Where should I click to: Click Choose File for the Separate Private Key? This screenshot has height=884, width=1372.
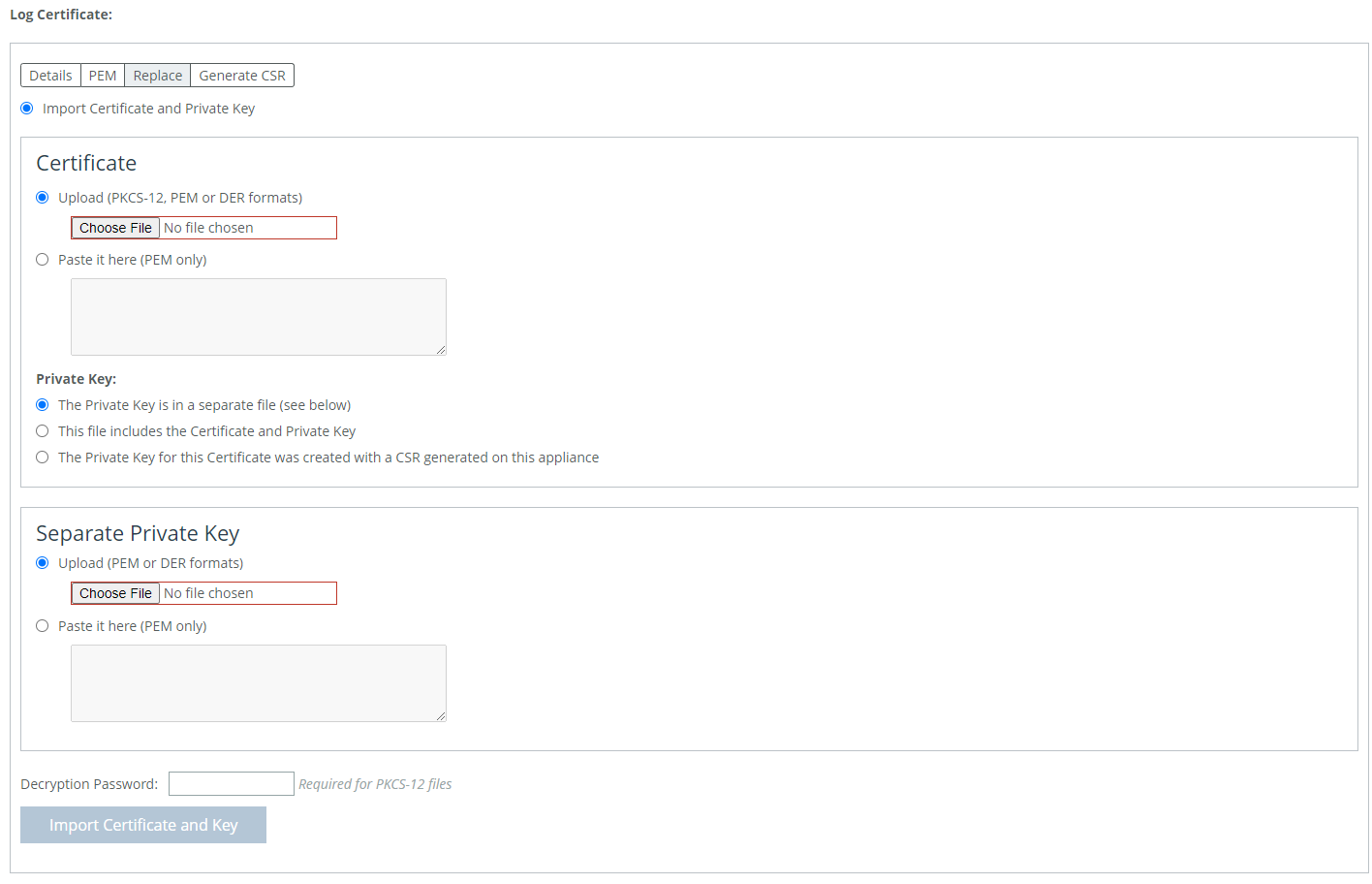[x=115, y=593]
